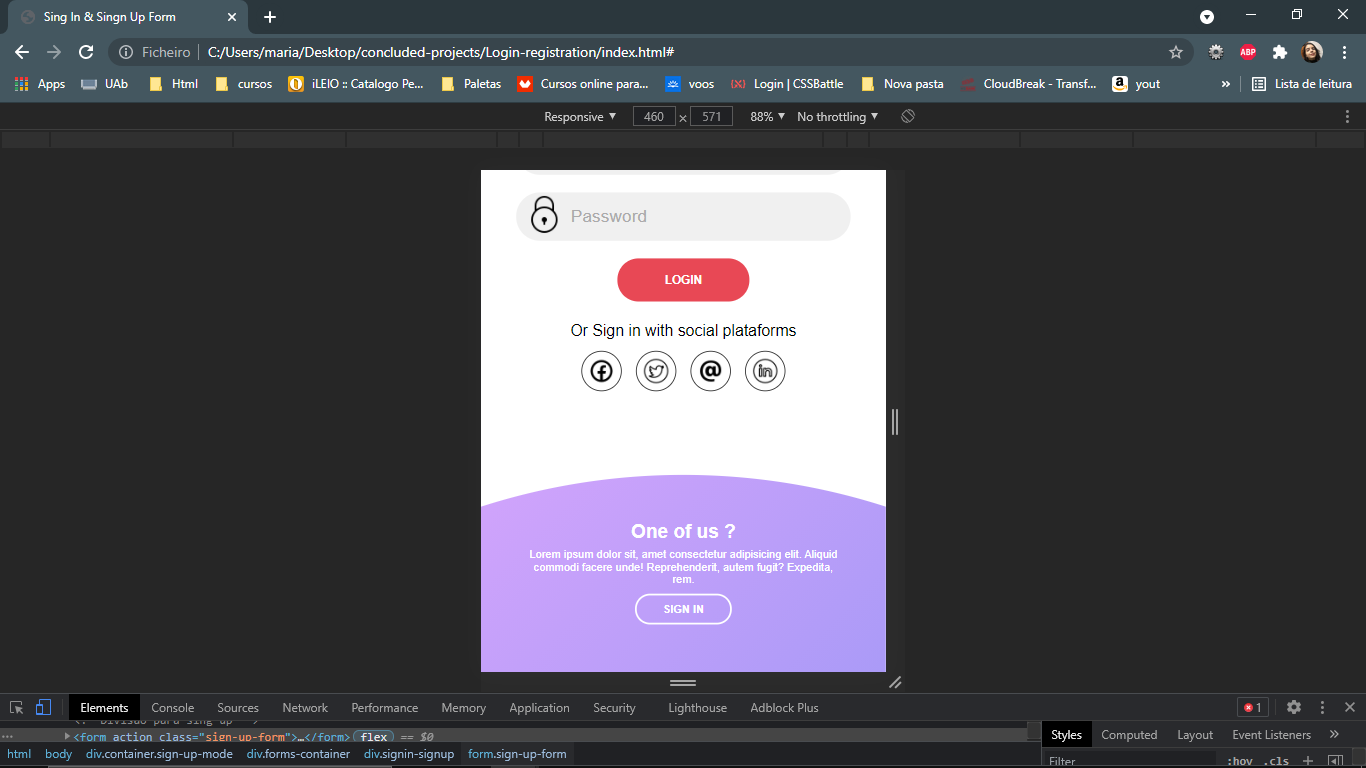Open the Layout pane tab
1366x768 pixels.
point(1195,734)
